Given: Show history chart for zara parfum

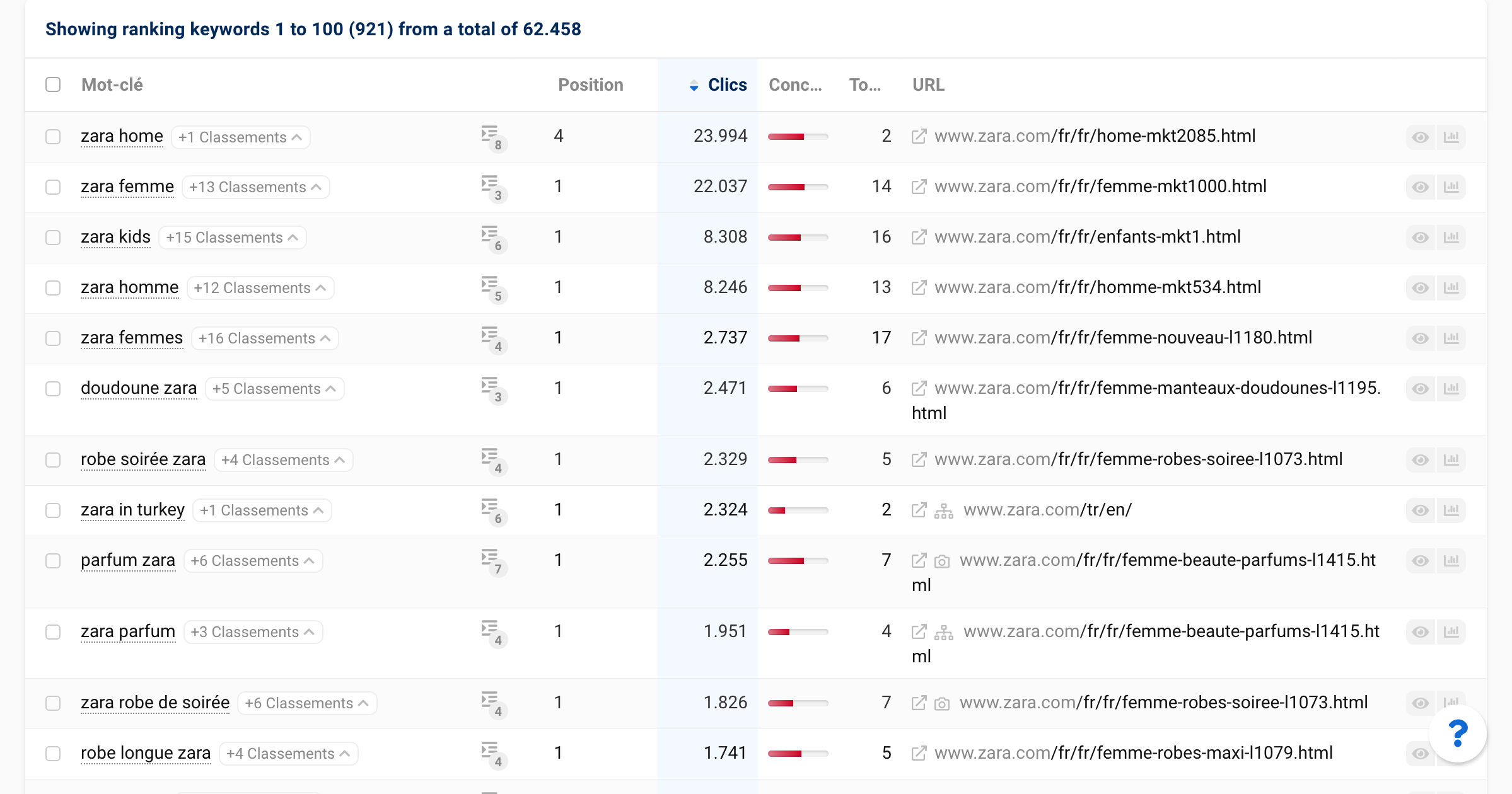Looking at the screenshot, I should pyautogui.click(x=1451, y=632).
